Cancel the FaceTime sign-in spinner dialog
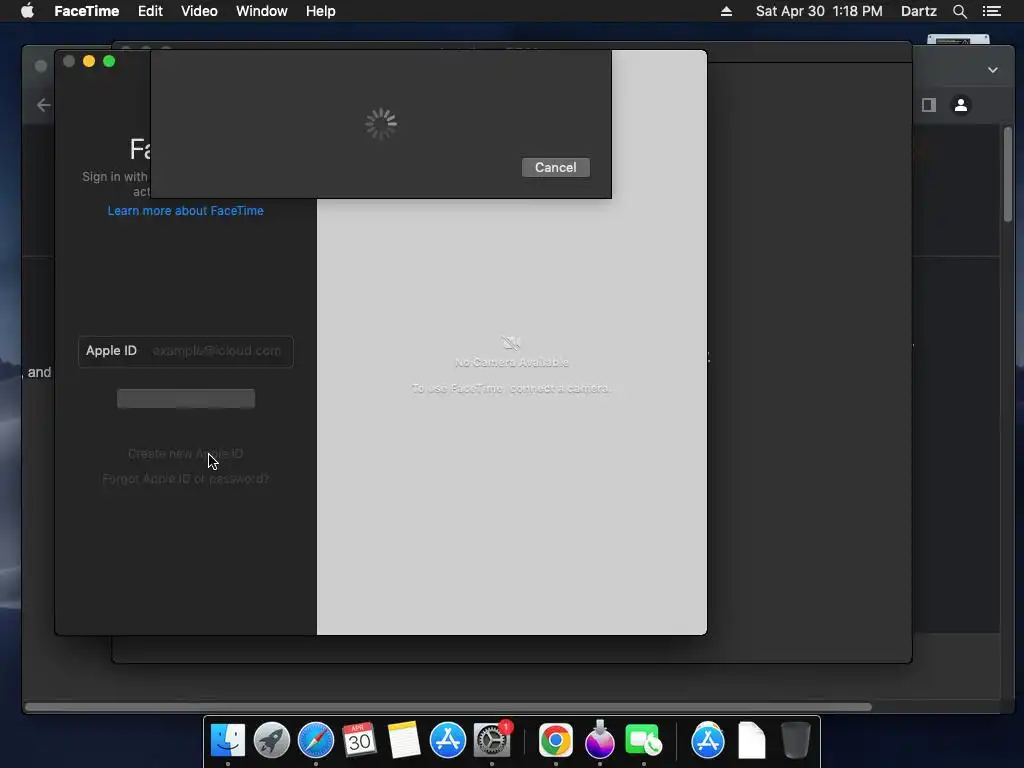 coord(555,167)
